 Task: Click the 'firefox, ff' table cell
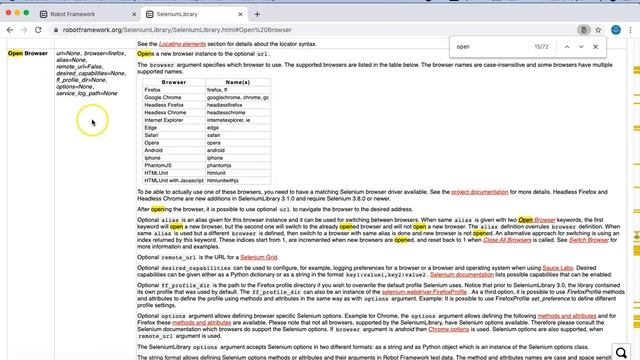click(x=238, y=90)
